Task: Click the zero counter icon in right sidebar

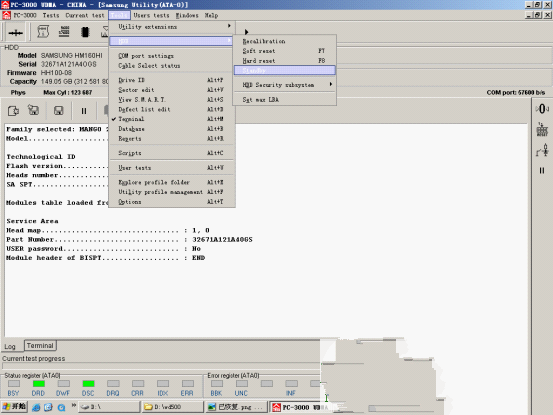Action: [x=542, y=109]
